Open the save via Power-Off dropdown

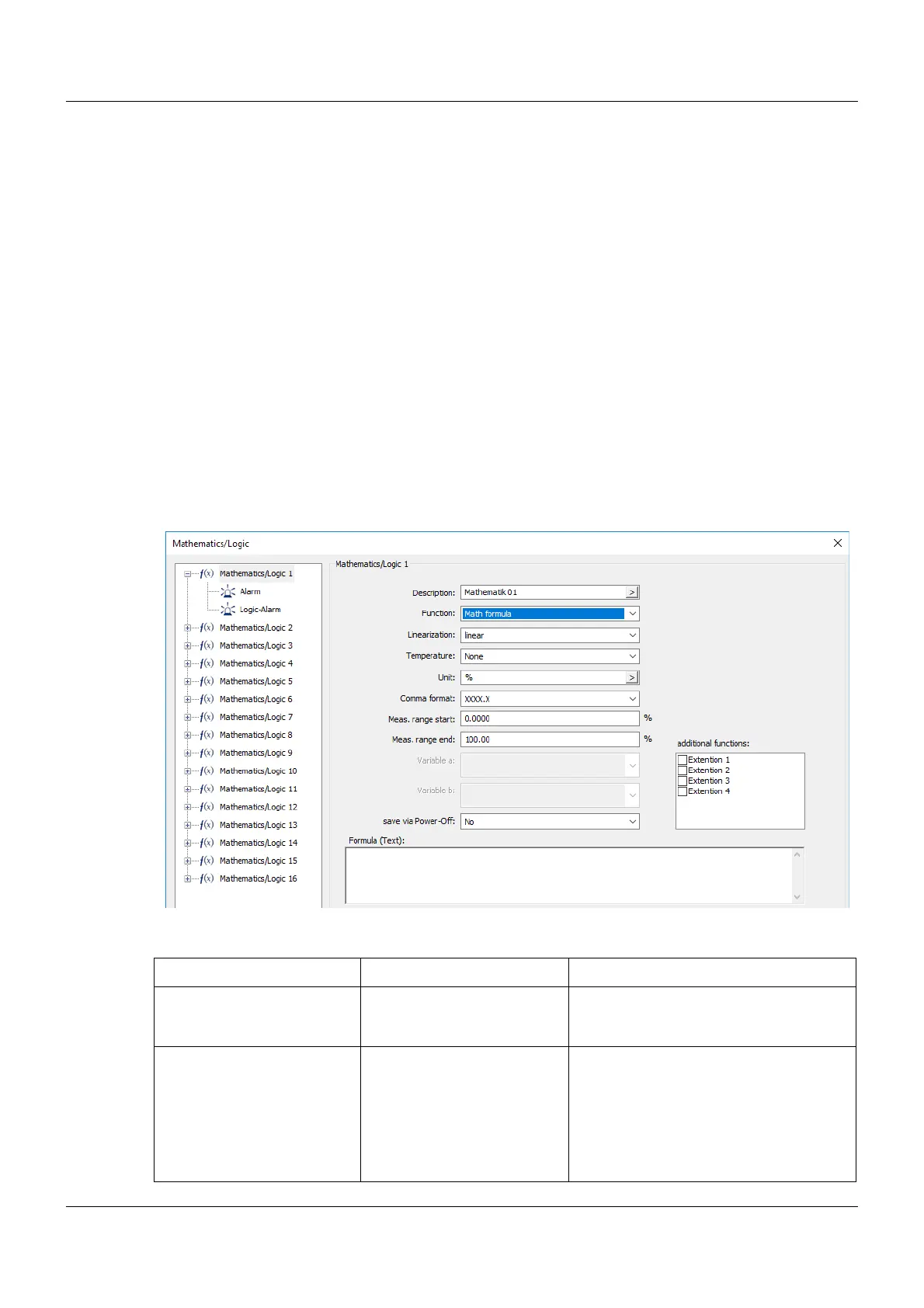tap(632, 822)
